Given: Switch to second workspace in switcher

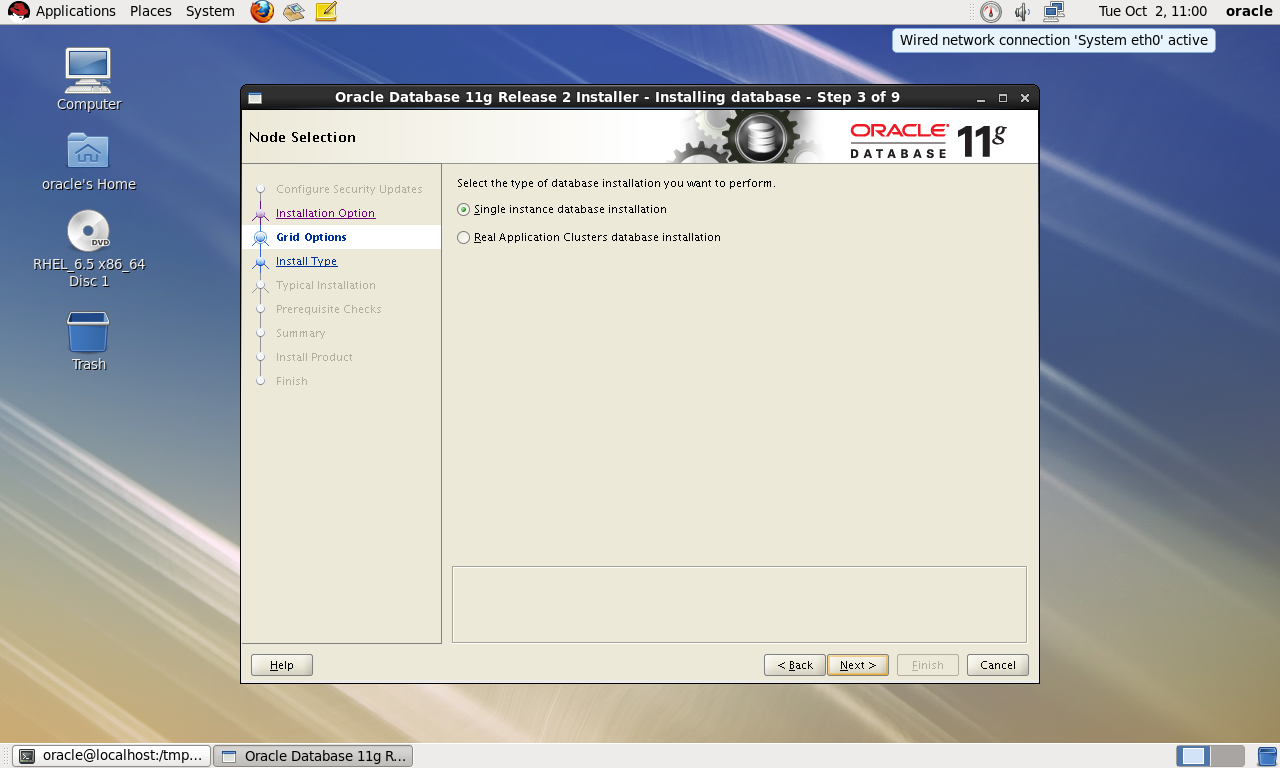Looking at the screenshot, I should pos(1228,756).
